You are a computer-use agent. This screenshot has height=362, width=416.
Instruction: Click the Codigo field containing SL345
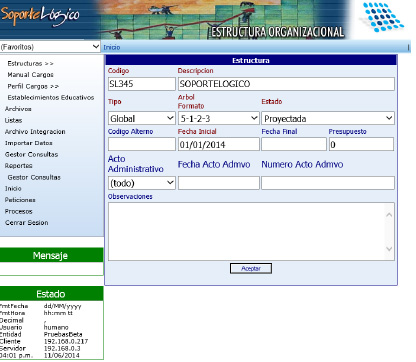tap(142, 84)
